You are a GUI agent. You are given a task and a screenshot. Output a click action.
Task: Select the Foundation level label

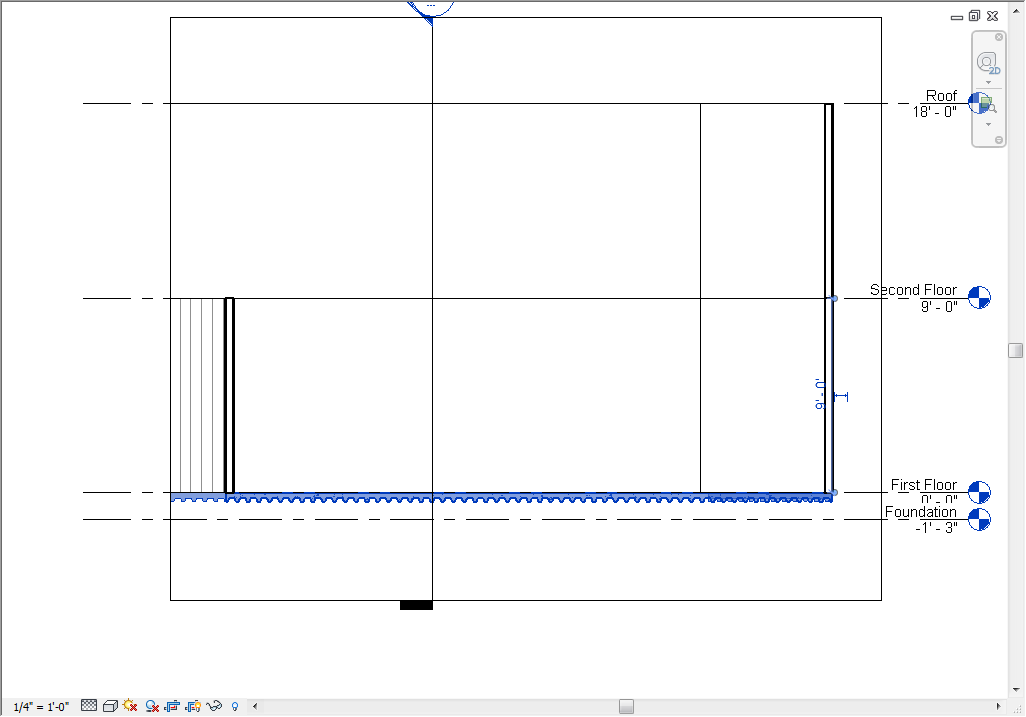(x=921, y=512)
